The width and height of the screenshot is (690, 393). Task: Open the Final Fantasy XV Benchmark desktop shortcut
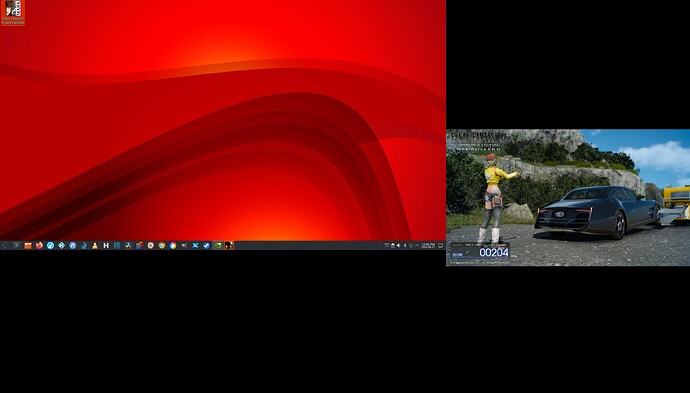(x=13, y=13)
